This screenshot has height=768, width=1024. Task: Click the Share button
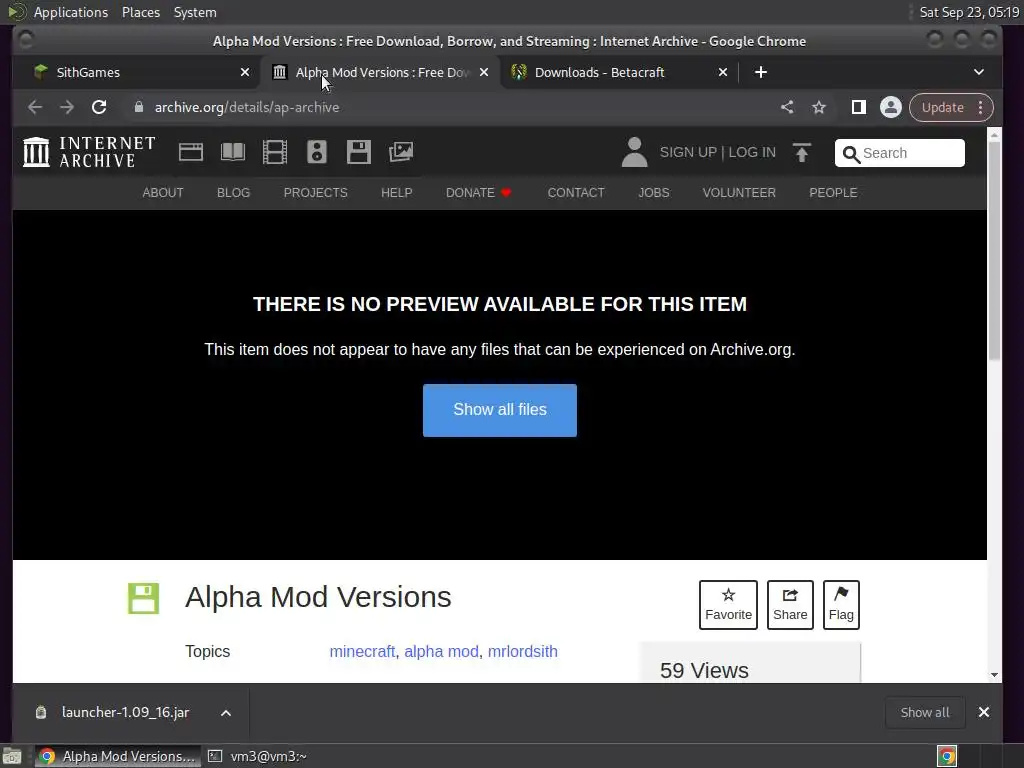pos(790,605)
